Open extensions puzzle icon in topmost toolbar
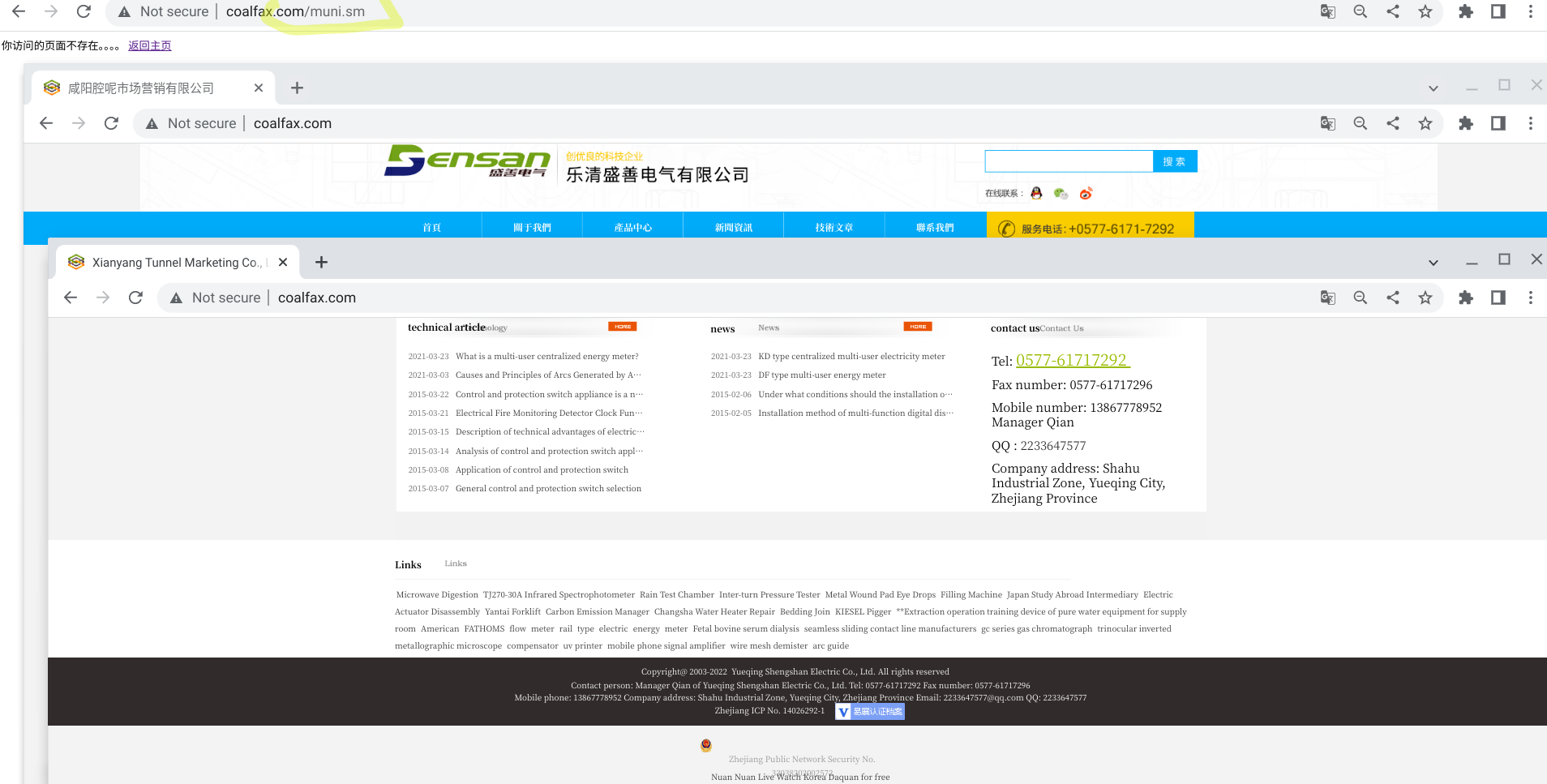1547x784 pixels. click(1466, 11)
